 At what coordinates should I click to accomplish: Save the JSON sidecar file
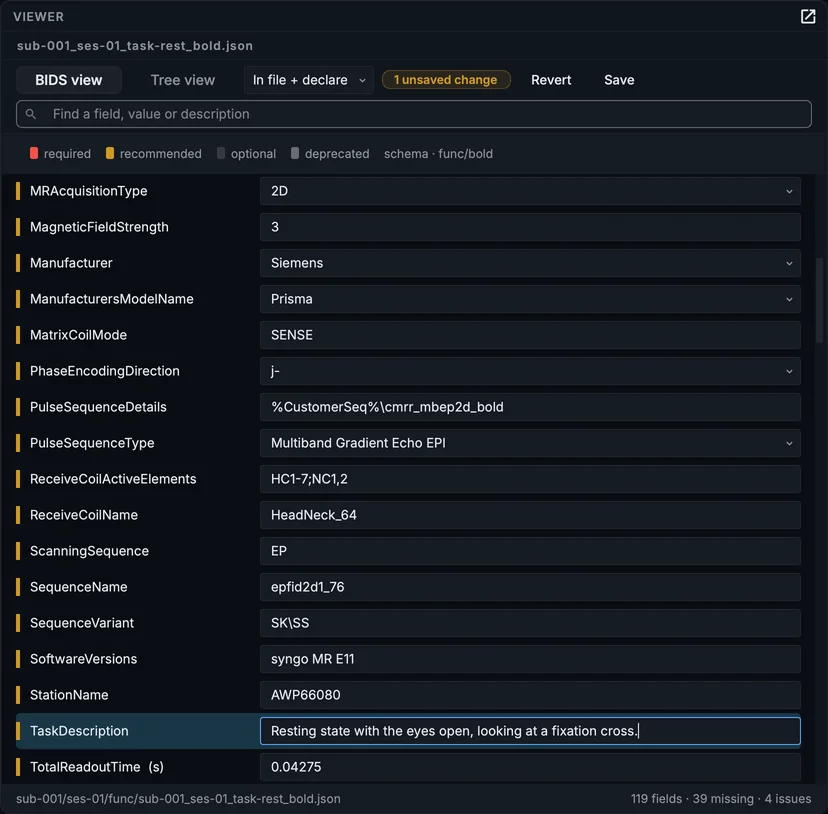click(619, 80)
